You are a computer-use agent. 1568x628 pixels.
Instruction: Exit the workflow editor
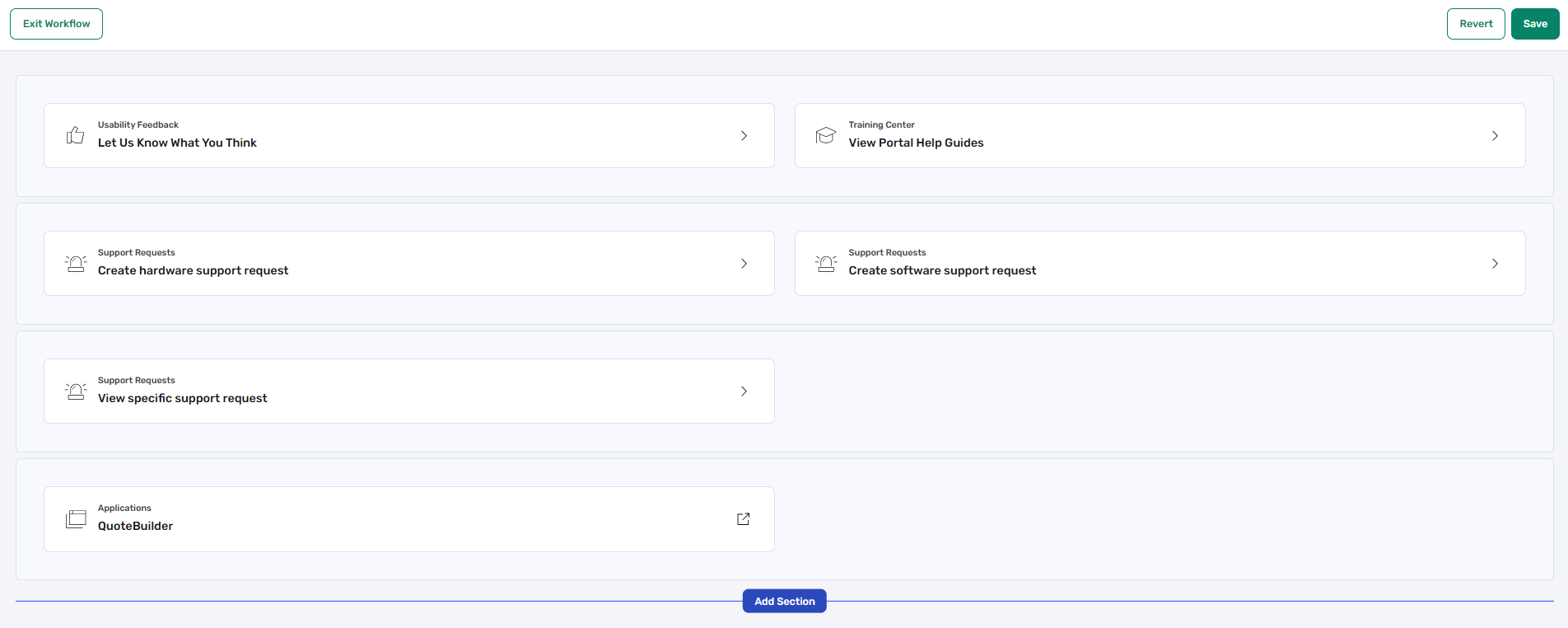click(x=57, y=24)
